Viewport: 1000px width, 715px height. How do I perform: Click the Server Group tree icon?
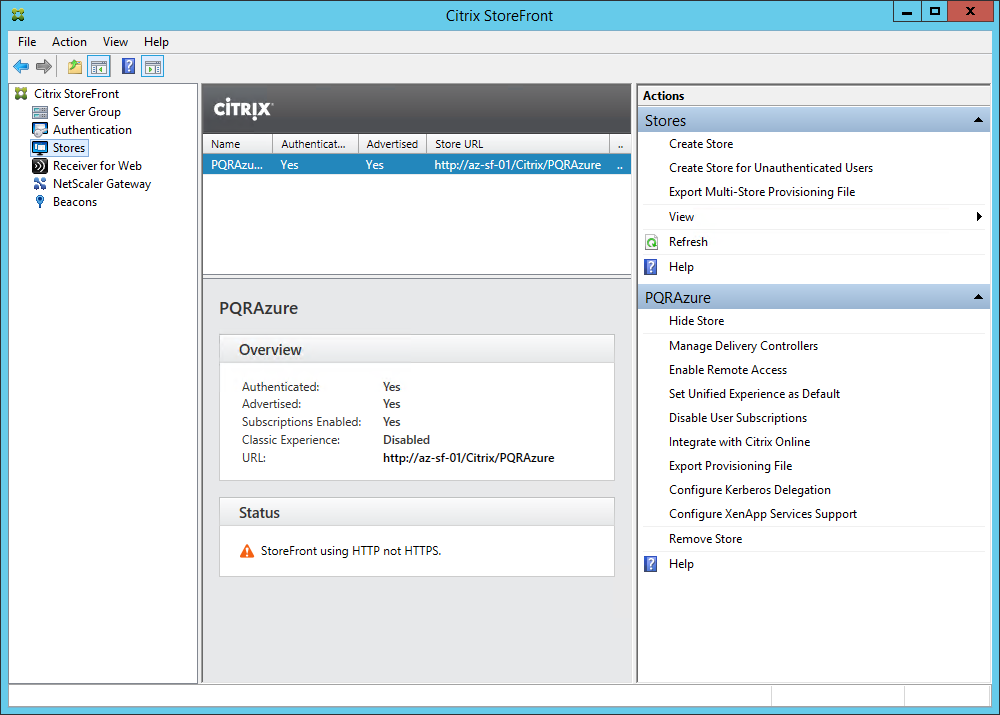coord(40,112)
